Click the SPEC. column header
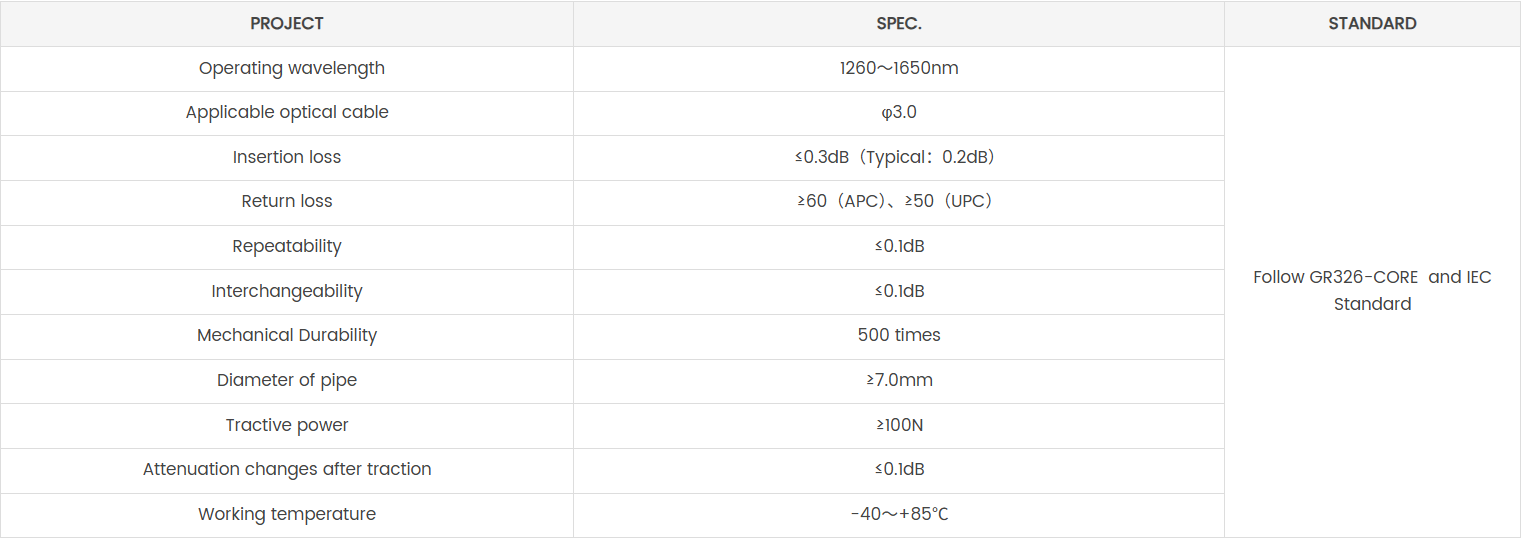 coord(898,24)
